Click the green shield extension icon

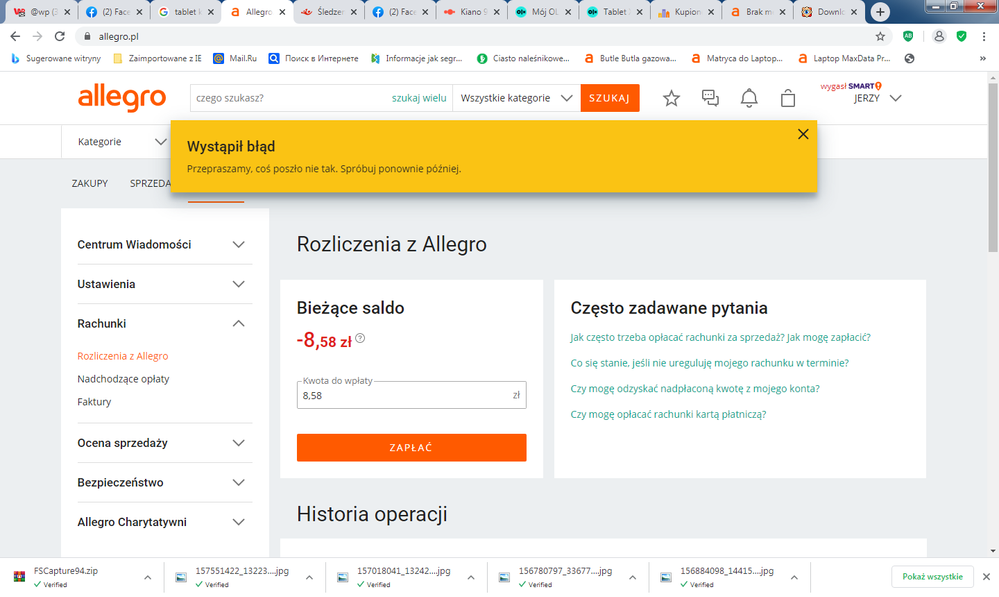[961, 36]
